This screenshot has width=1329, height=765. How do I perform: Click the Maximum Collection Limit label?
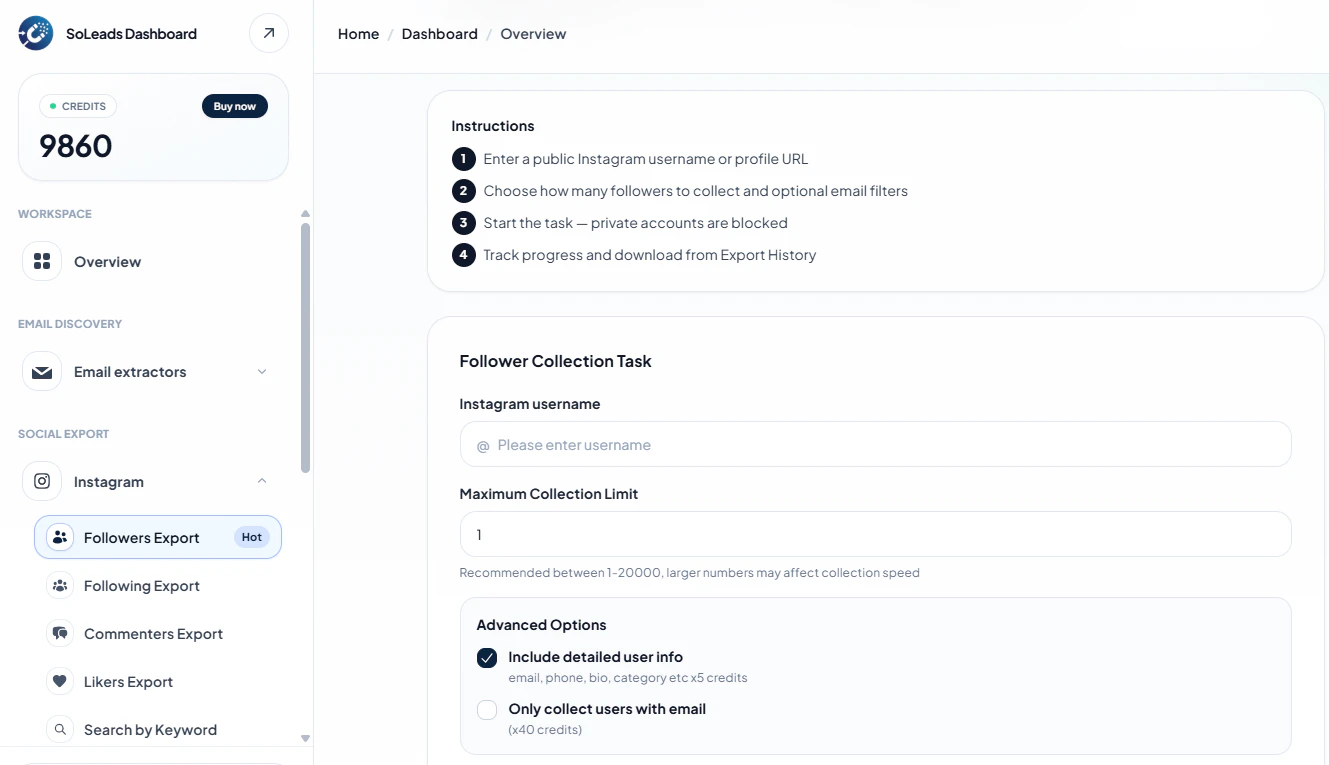pyautogui.click(x=549, y=494)
